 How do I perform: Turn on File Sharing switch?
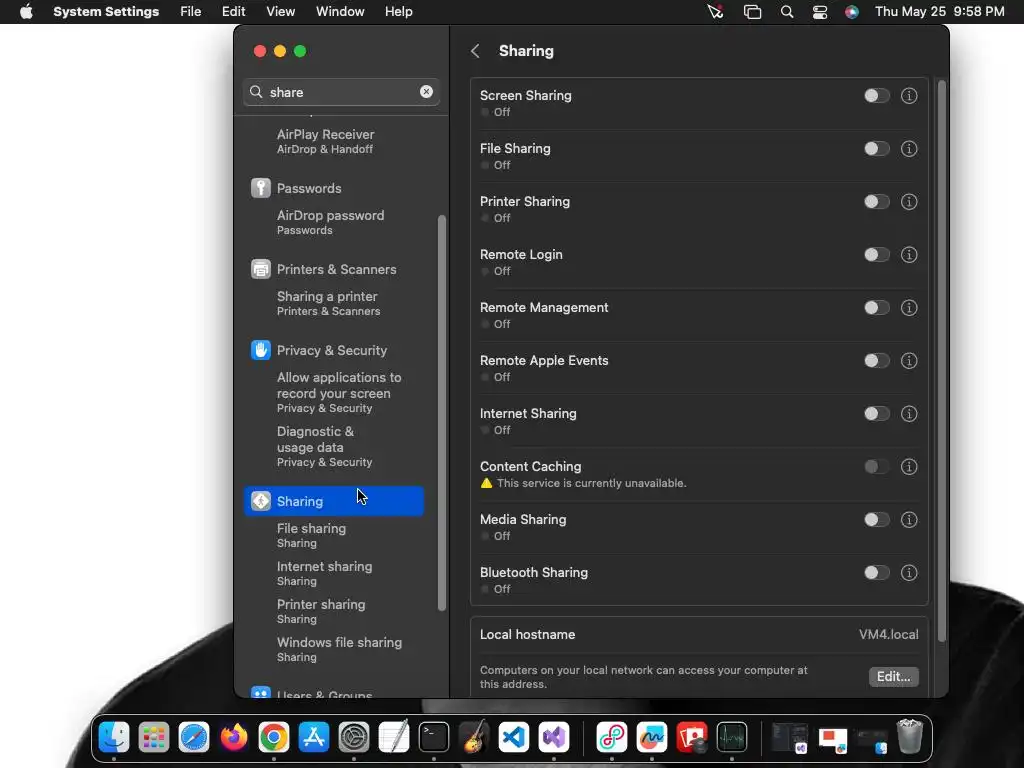876,149
